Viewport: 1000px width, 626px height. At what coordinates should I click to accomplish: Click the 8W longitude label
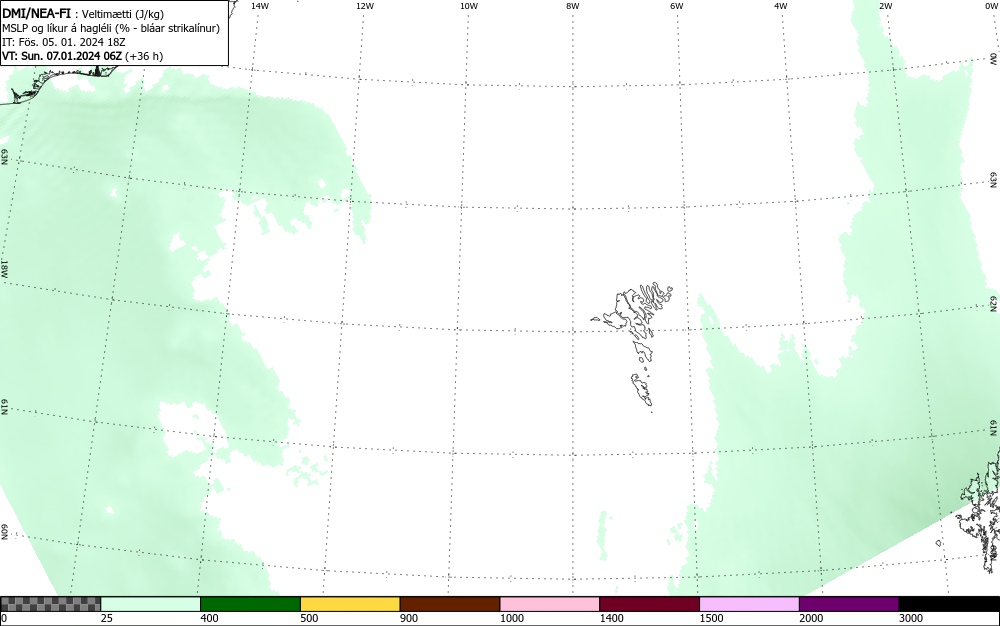pyautogui.click(x=573, y=6)
